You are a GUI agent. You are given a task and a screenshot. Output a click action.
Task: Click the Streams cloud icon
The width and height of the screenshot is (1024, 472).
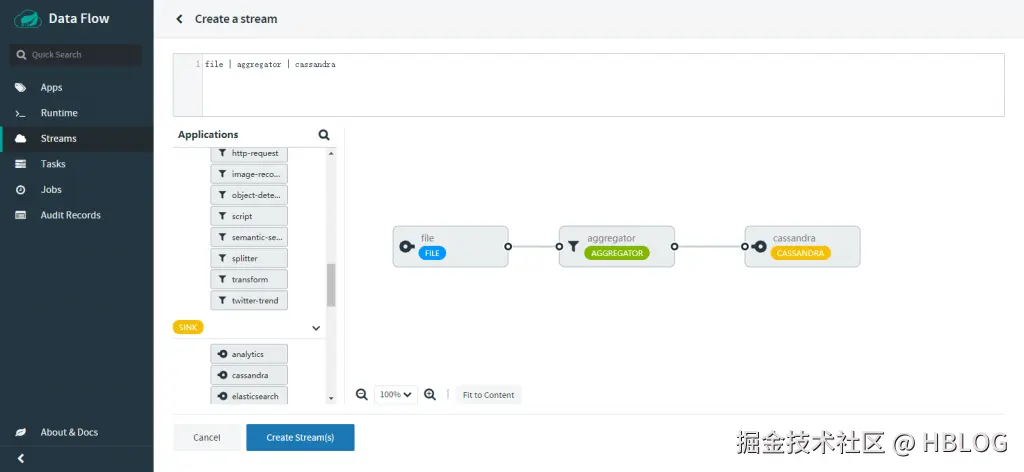(21, 138)
